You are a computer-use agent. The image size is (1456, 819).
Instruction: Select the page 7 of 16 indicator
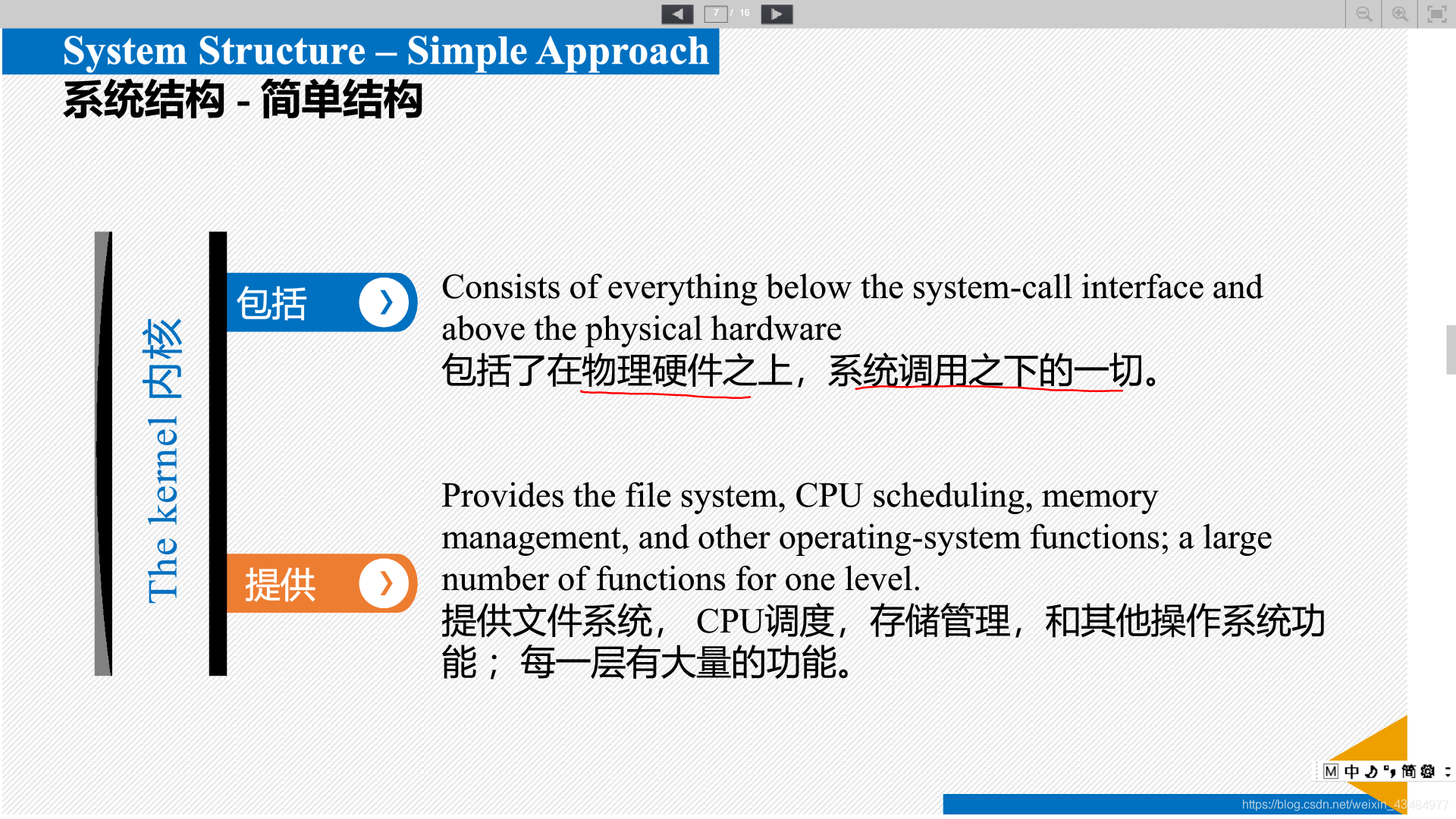728,13
